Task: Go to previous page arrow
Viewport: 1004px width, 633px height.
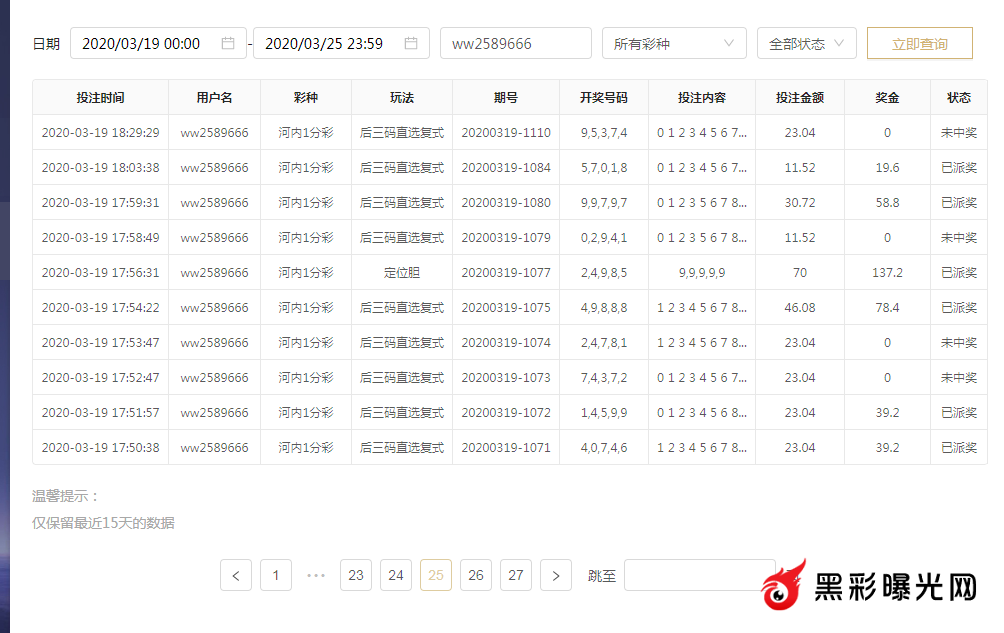Action: point(236,575)
